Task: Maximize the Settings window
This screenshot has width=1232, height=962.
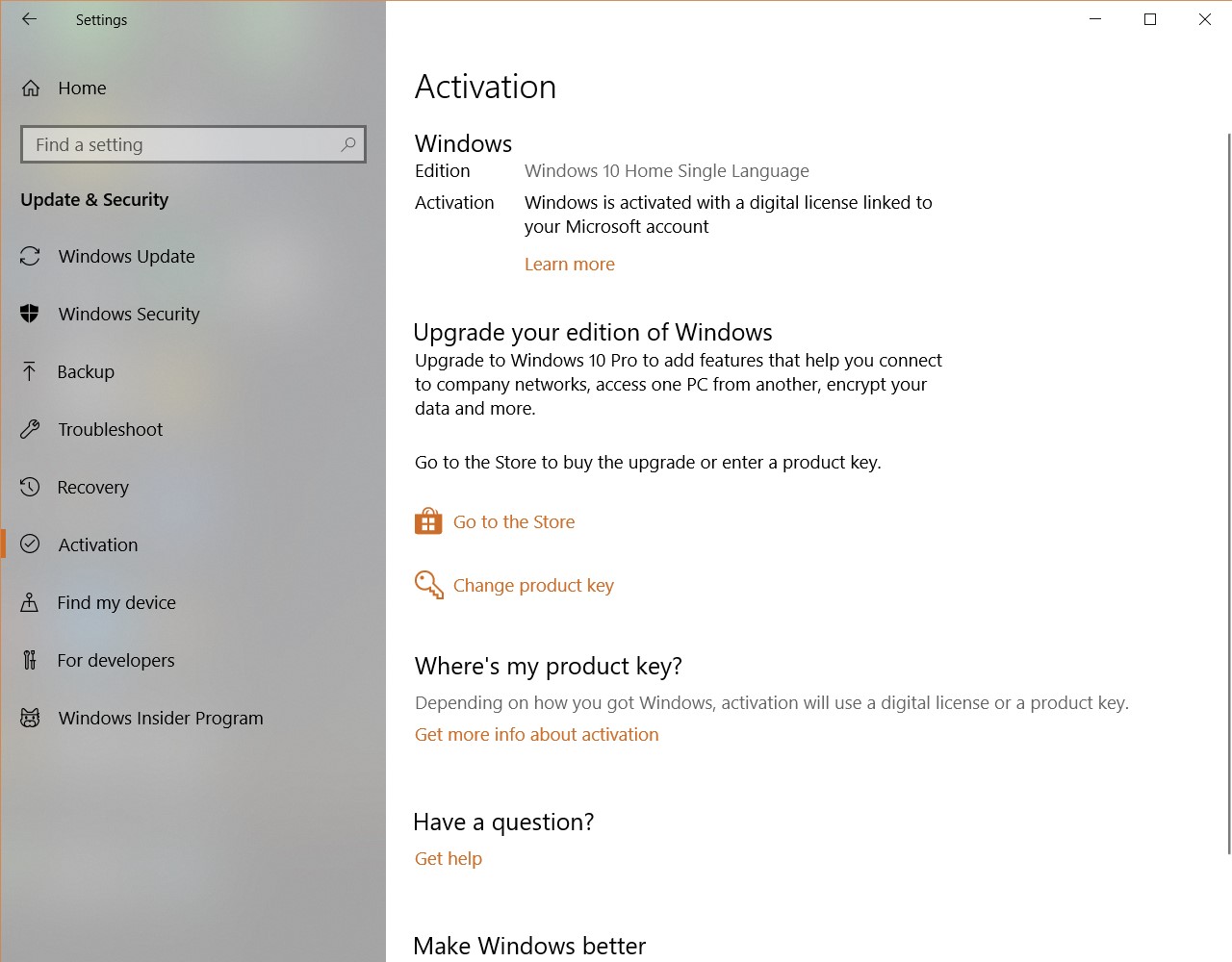Action: [1150, 19]
